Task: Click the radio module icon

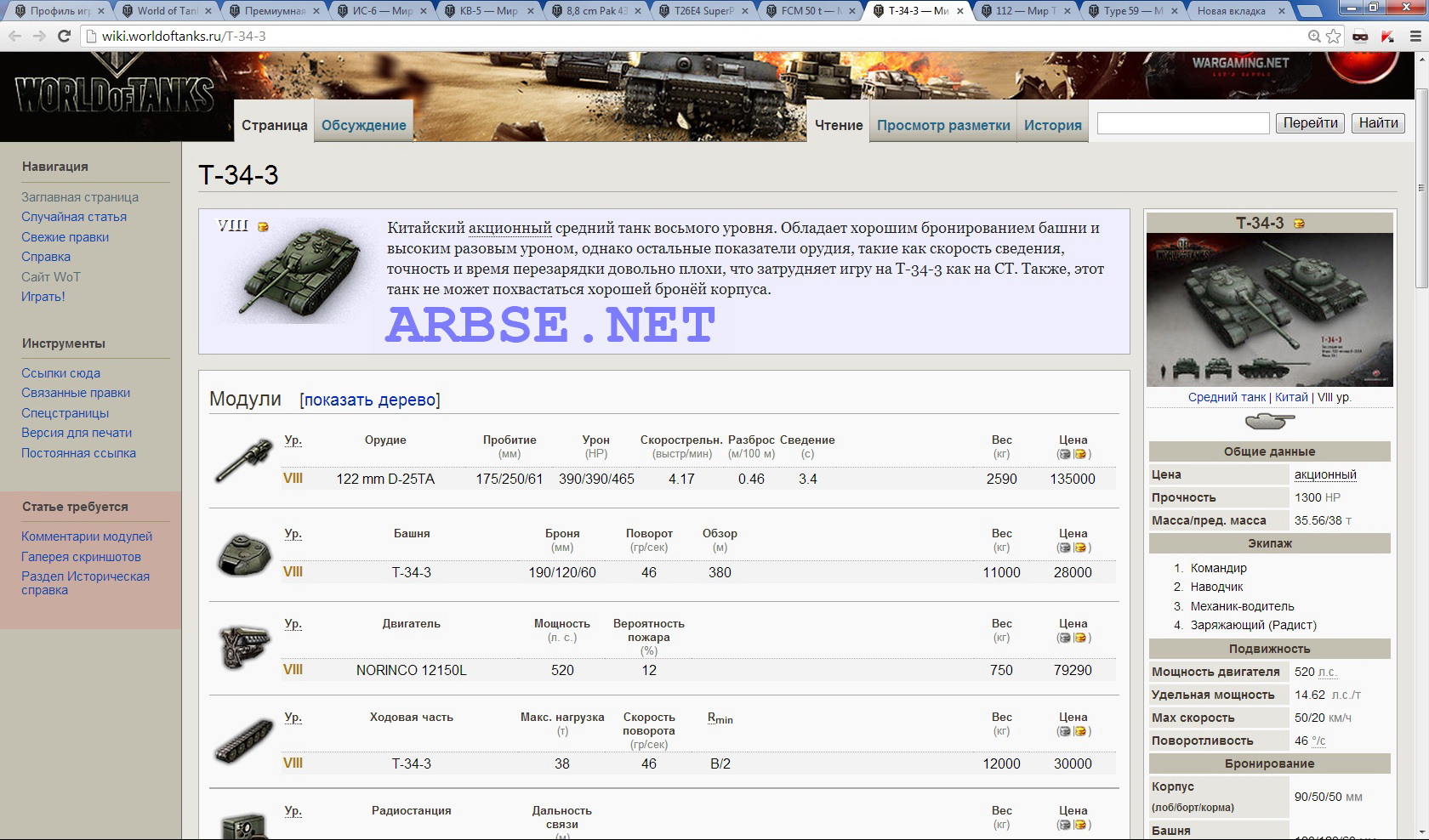Action: (x=244, y=825)
